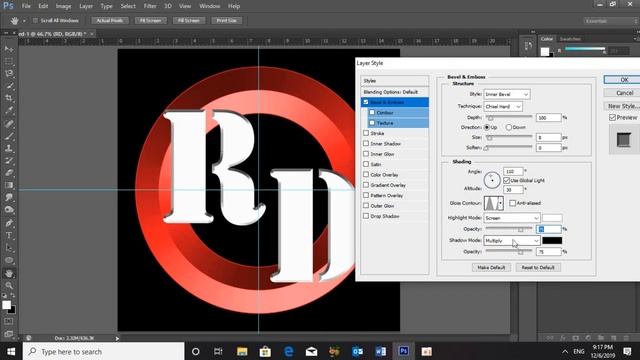The image size is (640, 360).
Task: Open the shadow mode black color swatch
Action: (552, 240)
